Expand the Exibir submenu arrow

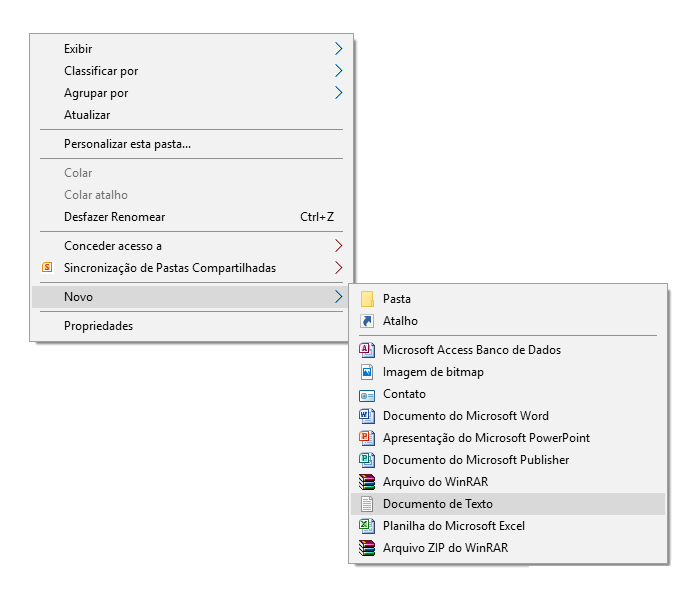(x=338, y=48)
